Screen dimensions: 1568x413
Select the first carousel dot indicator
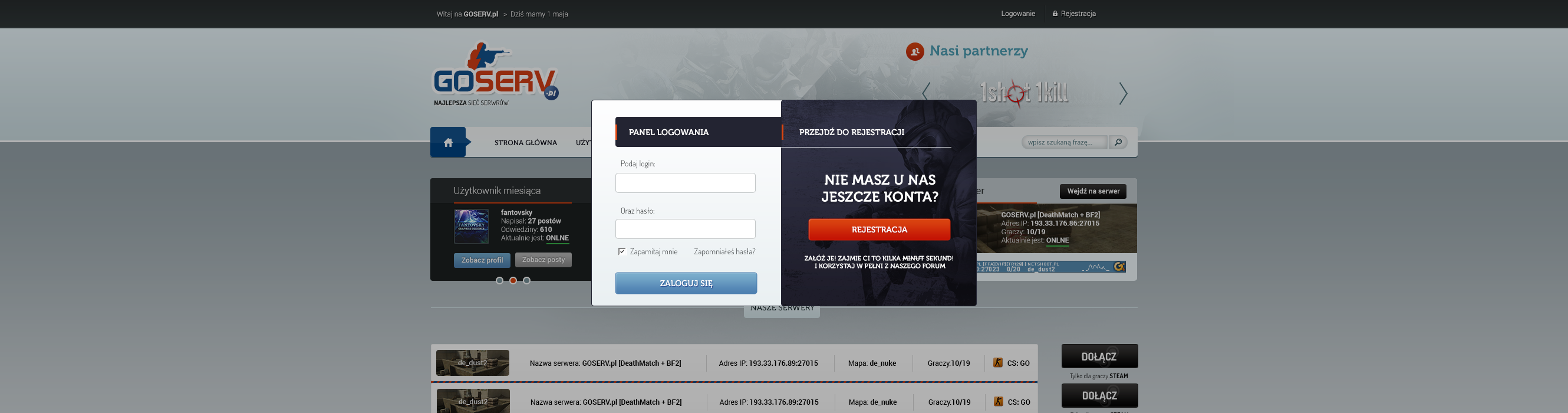499,281
